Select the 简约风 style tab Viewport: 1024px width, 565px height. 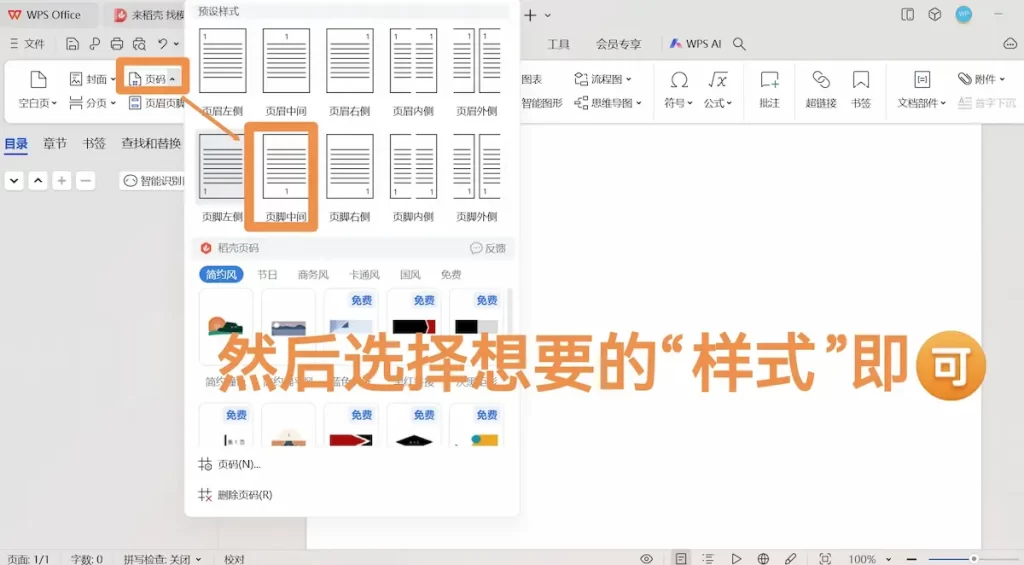(221, 274)
